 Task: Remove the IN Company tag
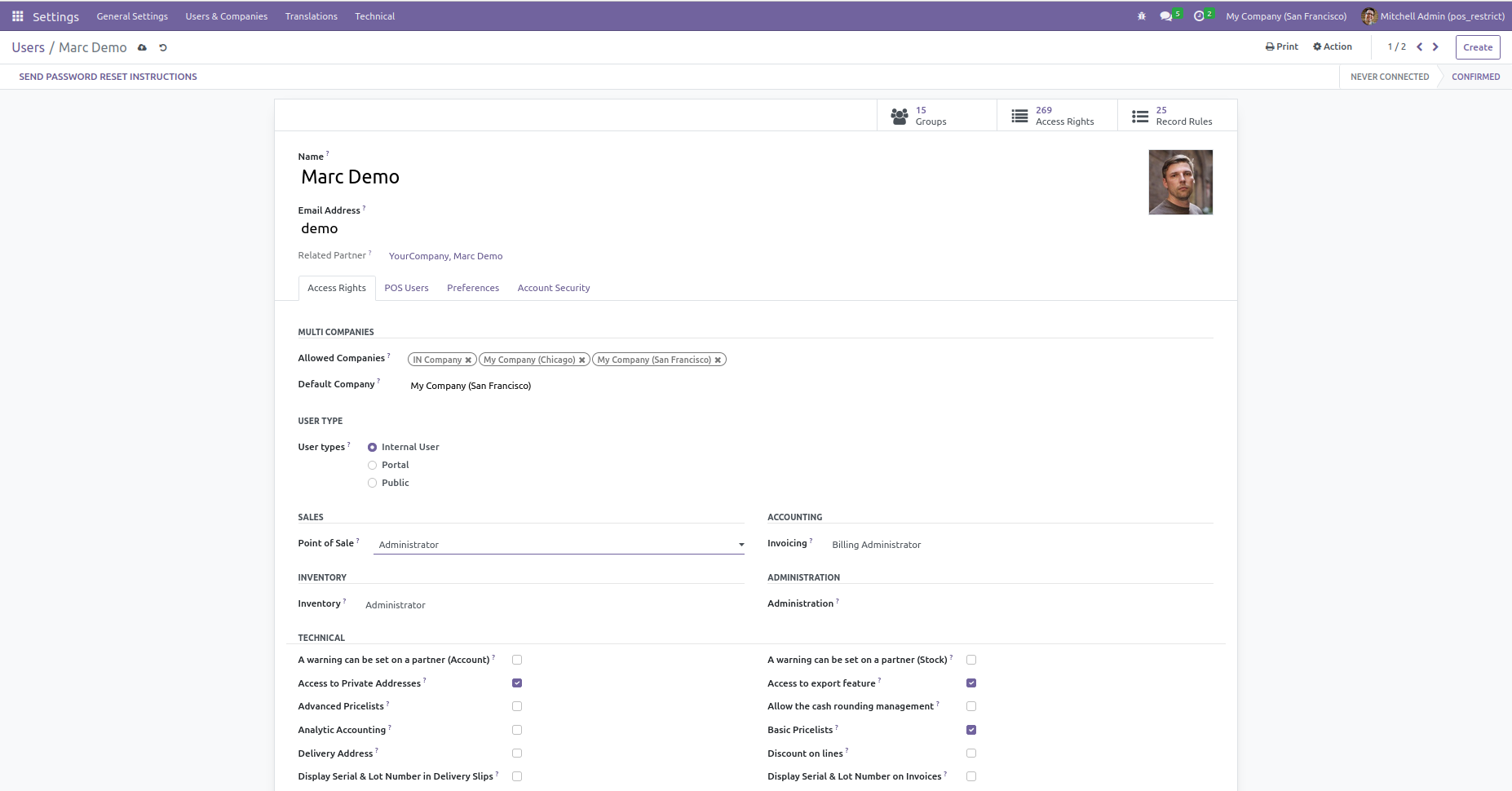click(468, 360)
